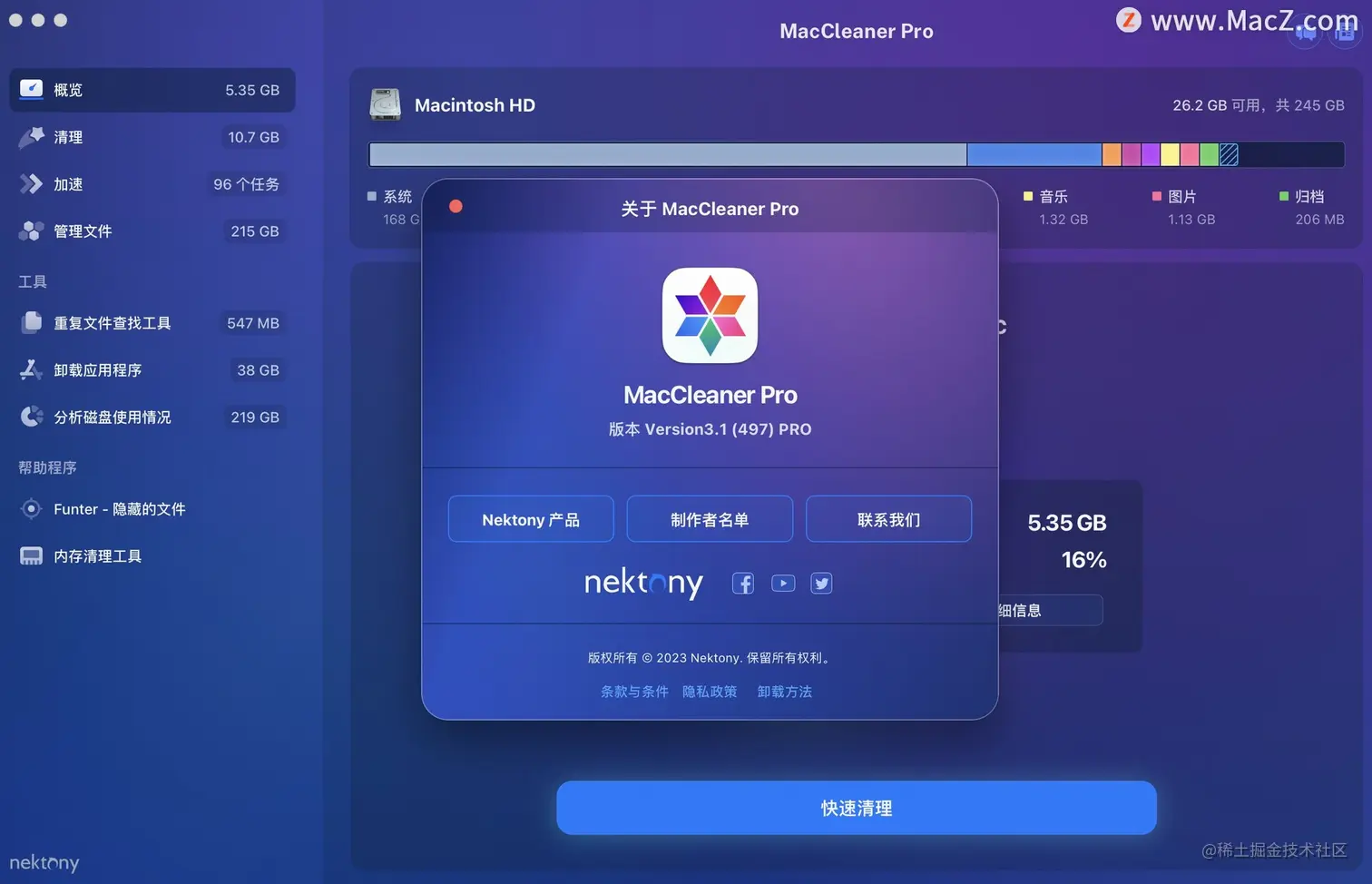Click the 管理文件 hexagons icon
This screenshot has height=884, width=1372.
31,231
